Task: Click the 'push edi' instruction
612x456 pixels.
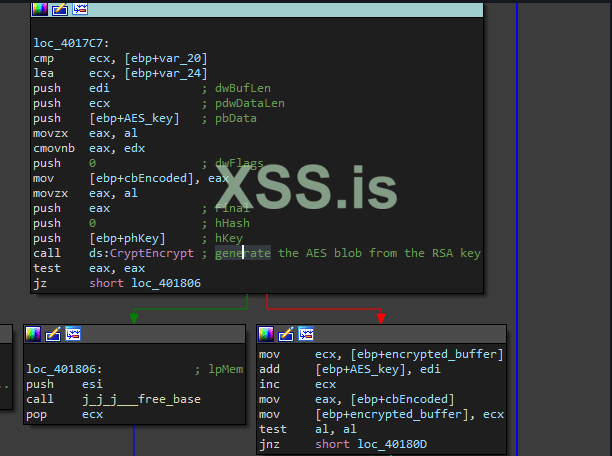Action: (71, 88)
